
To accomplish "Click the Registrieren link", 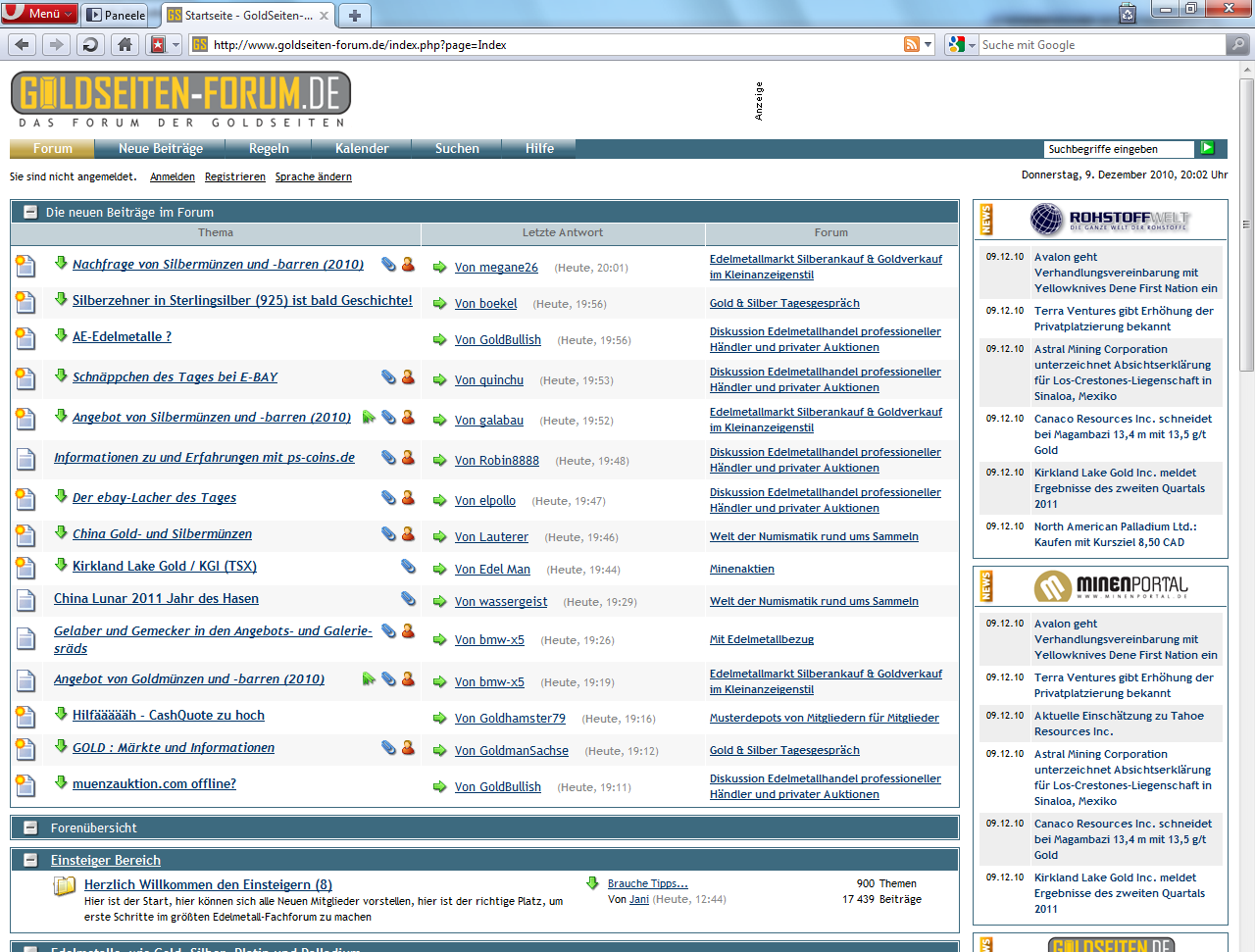I will click(x=234, y=176).
